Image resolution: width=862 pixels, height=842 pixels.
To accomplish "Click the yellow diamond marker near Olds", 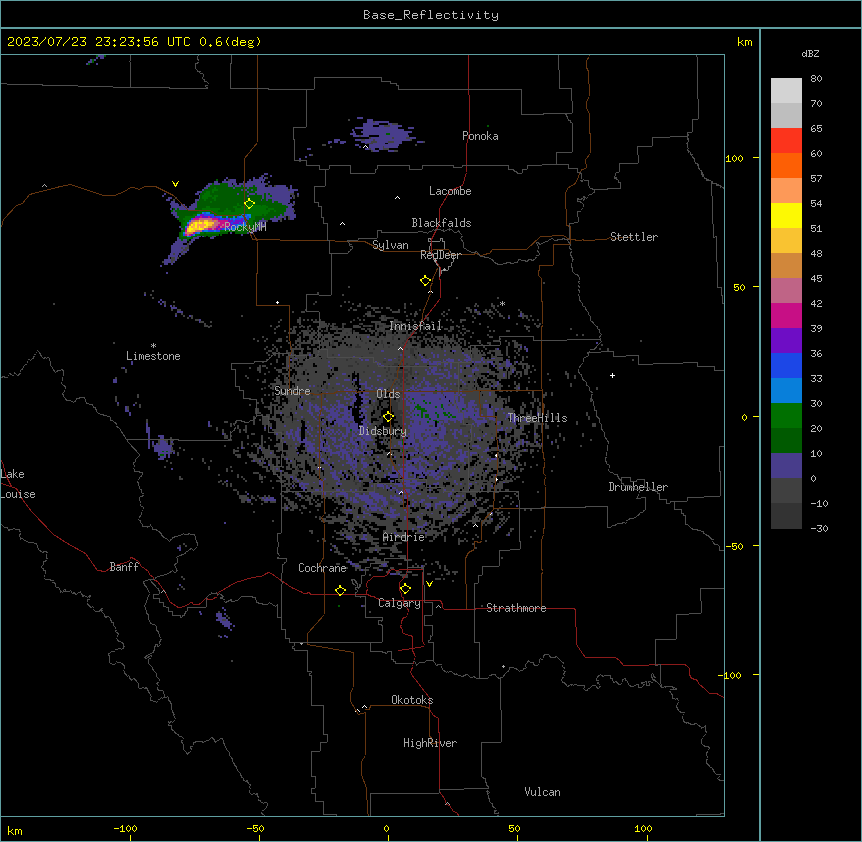I will tap(388, 417).
